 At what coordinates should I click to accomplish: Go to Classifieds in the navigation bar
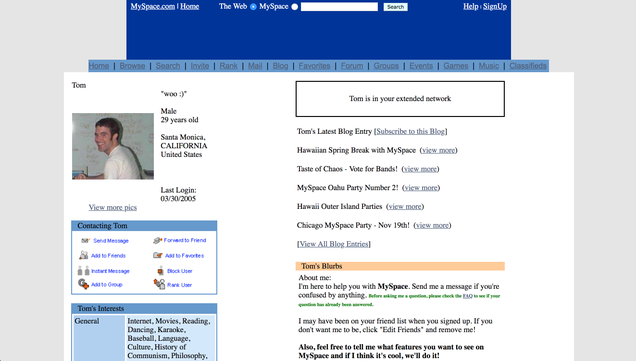[528, 66]
